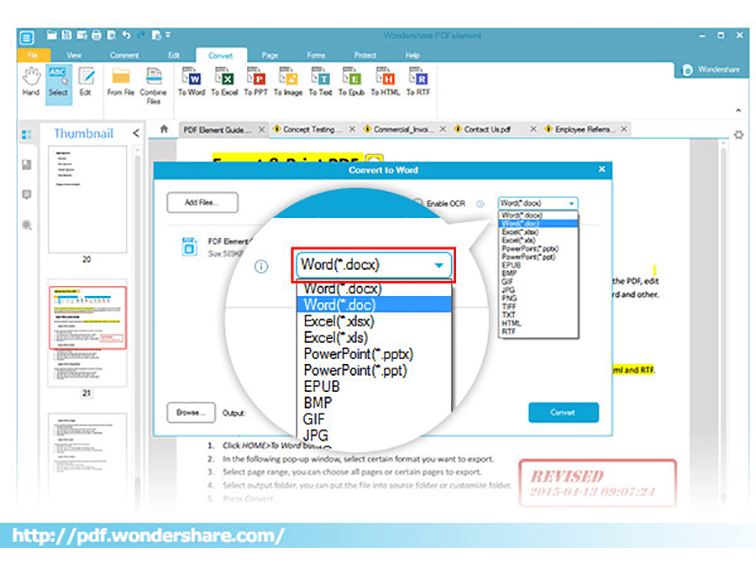Switch to the Protect ribbon tab
Screen dimensions: 756x567
coord(365,55)
